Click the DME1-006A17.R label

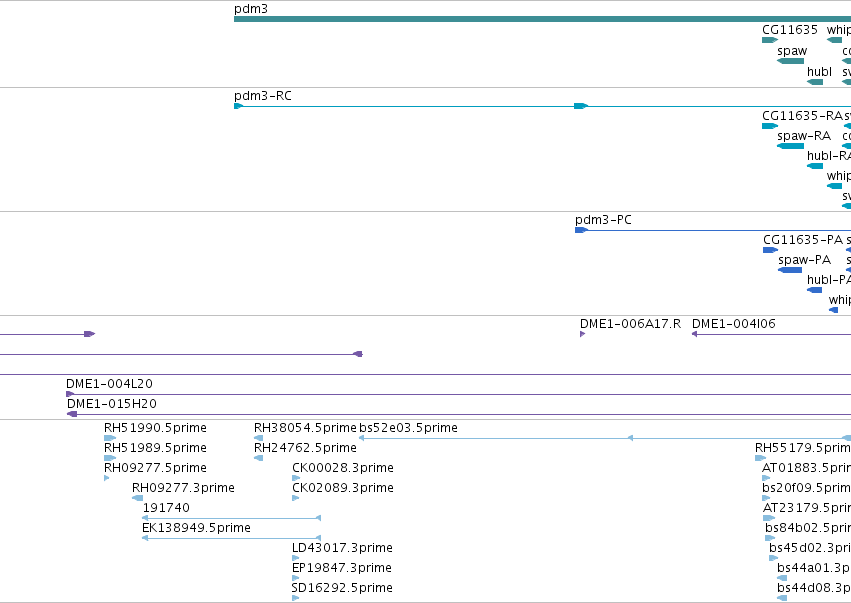[x=630, y=324]
